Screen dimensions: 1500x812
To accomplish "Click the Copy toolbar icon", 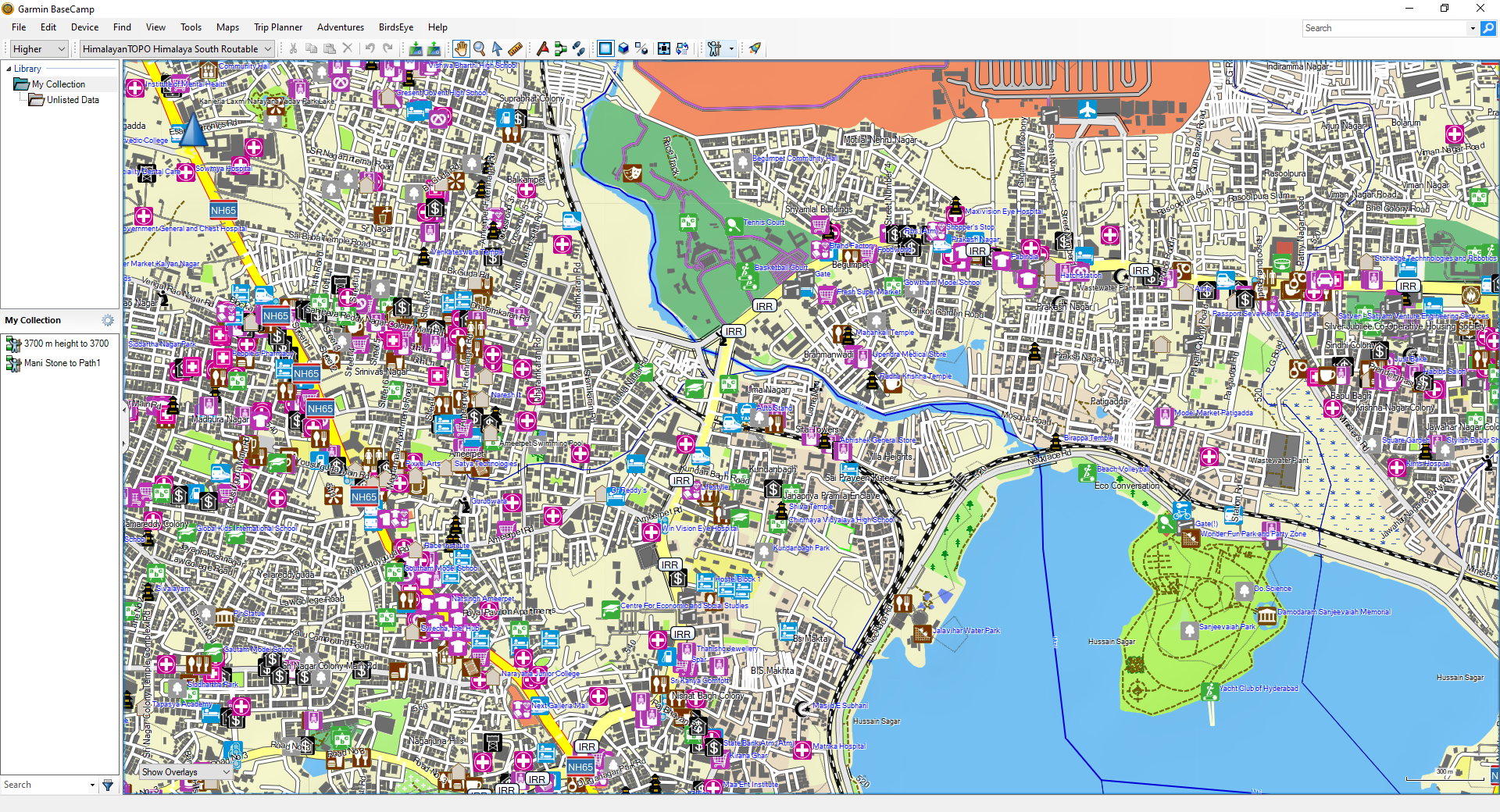I will (311, 48).
